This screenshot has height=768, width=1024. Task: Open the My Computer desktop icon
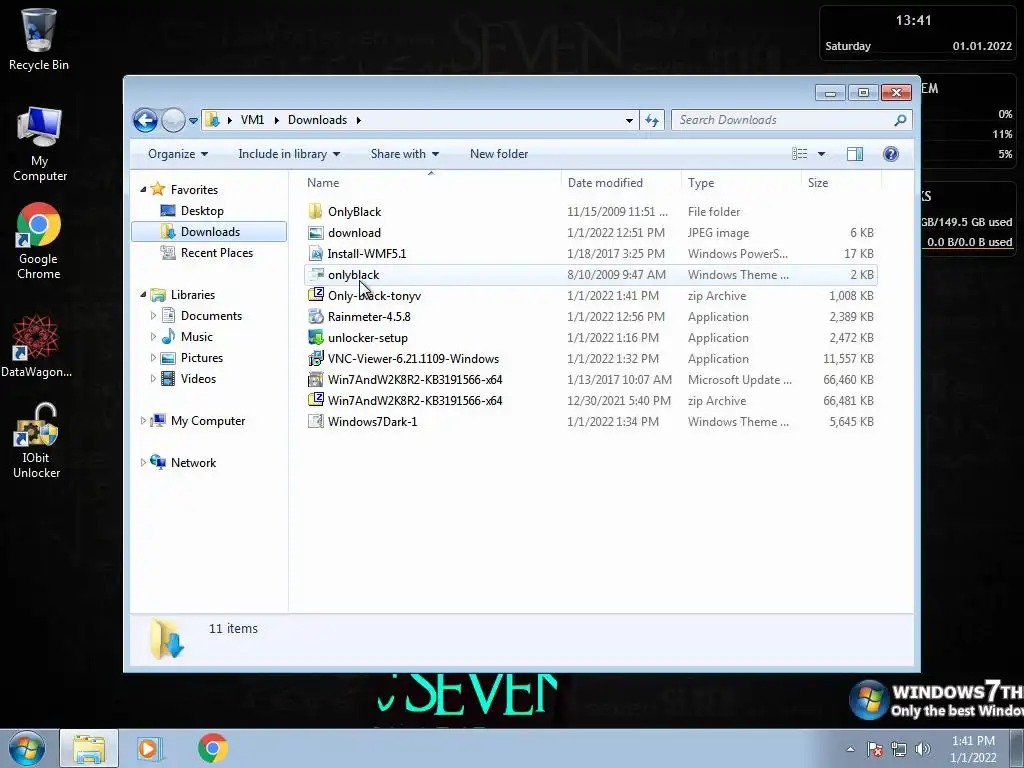[x=39, y=144]
